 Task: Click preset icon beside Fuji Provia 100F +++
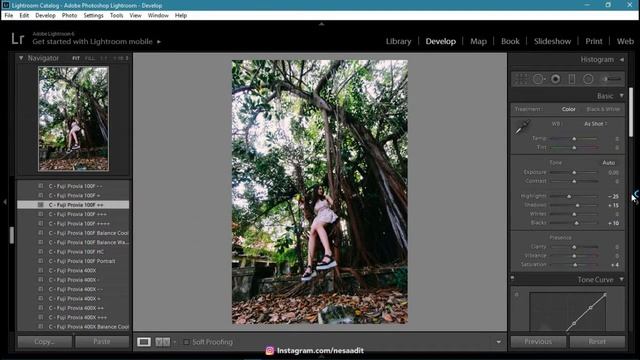[x=40, y=214]
